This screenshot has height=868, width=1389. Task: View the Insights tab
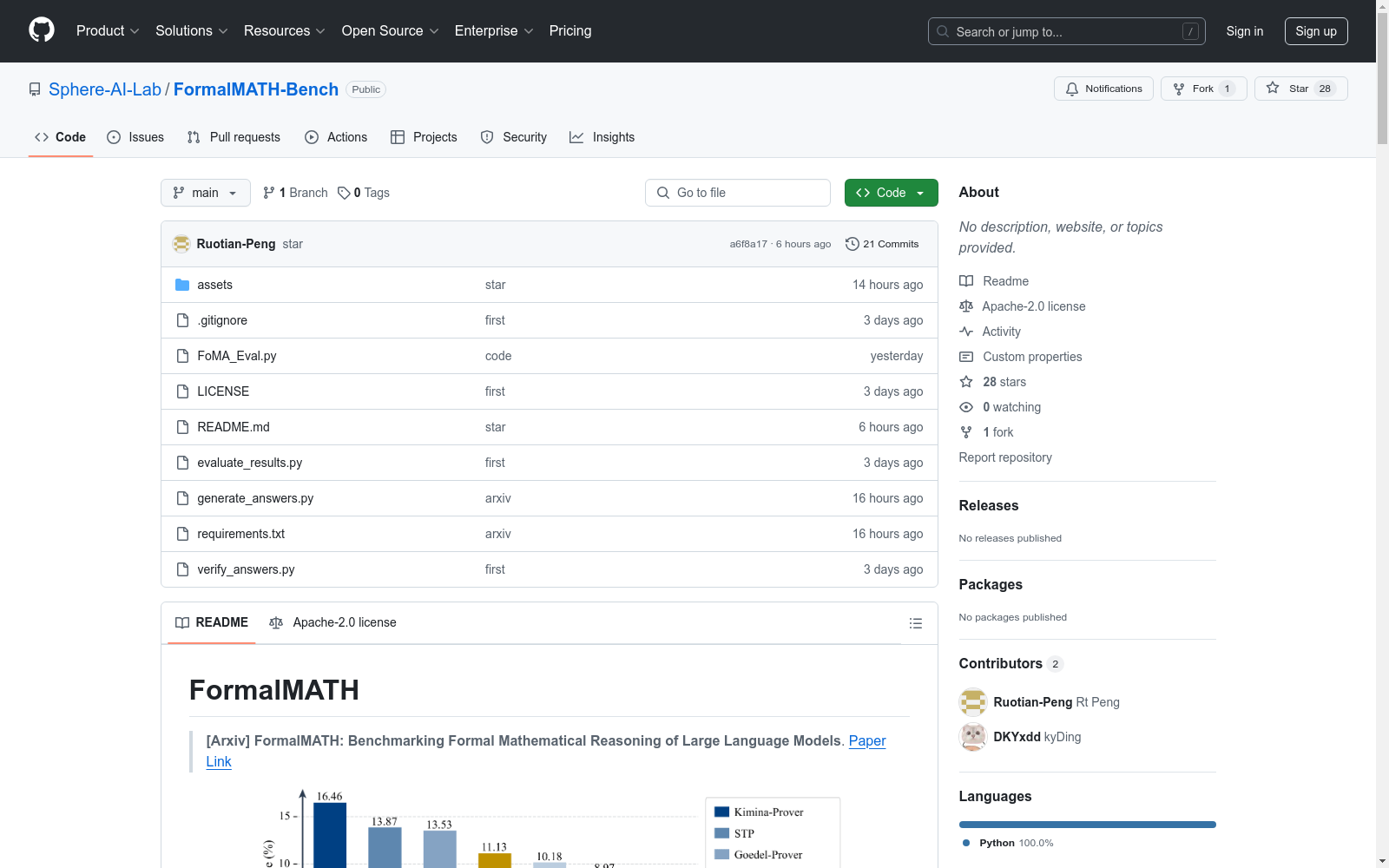coord(602,137)
